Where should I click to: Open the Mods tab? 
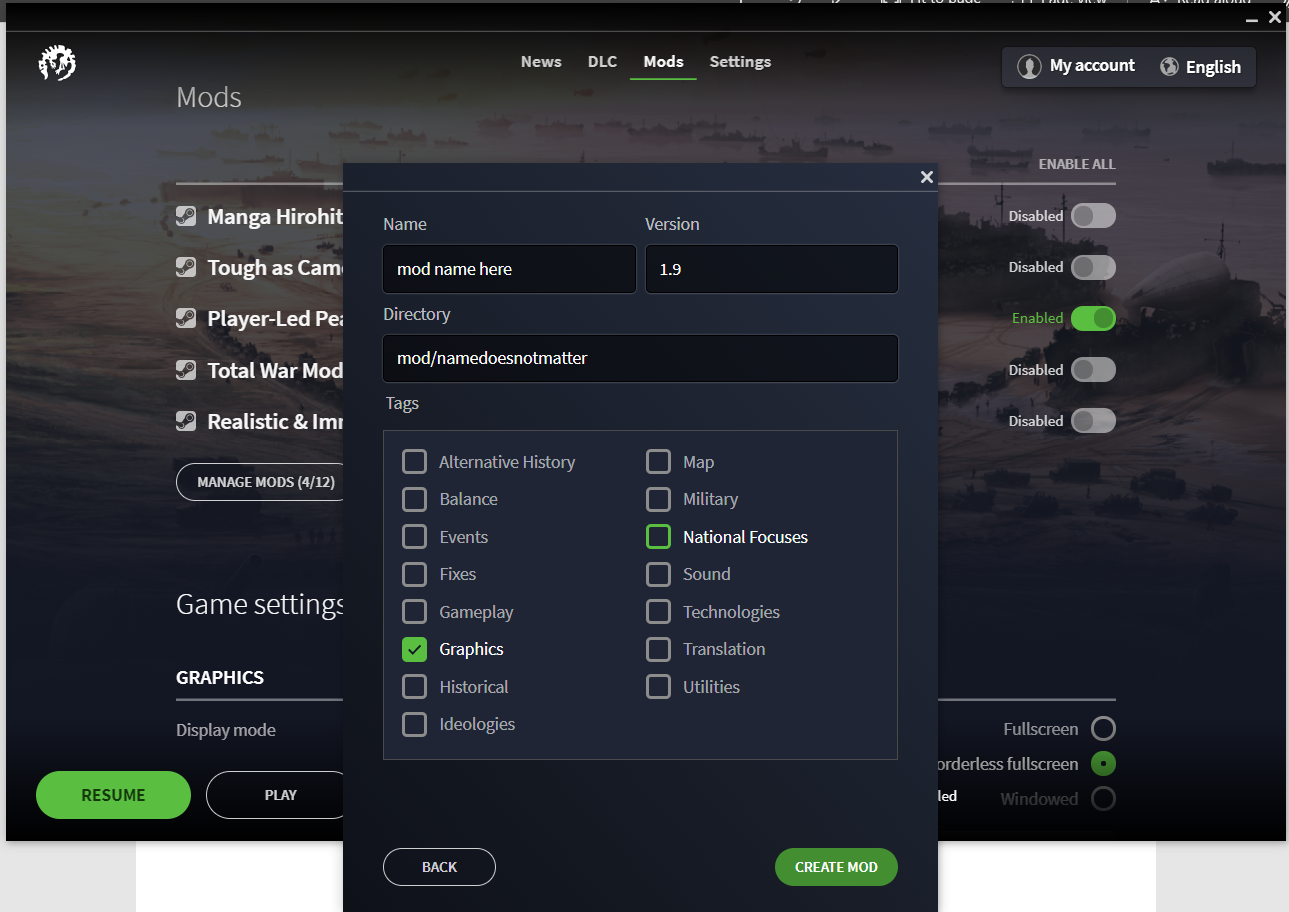(x=663, y=62)
